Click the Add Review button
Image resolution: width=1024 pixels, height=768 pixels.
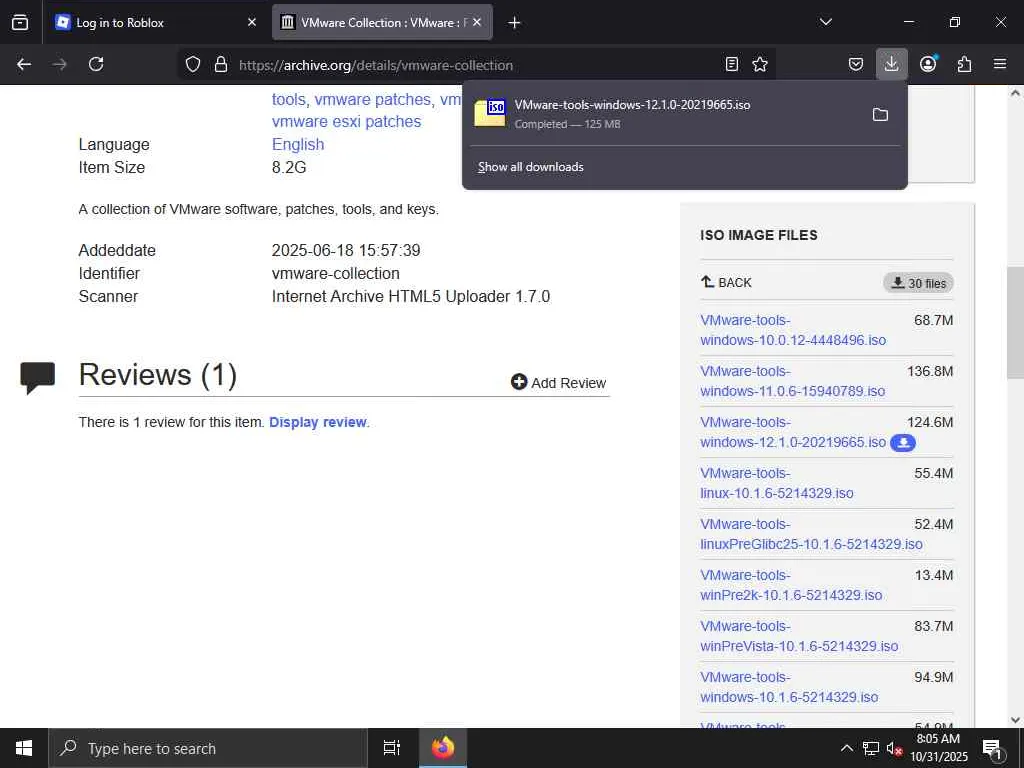pos(558,383)
